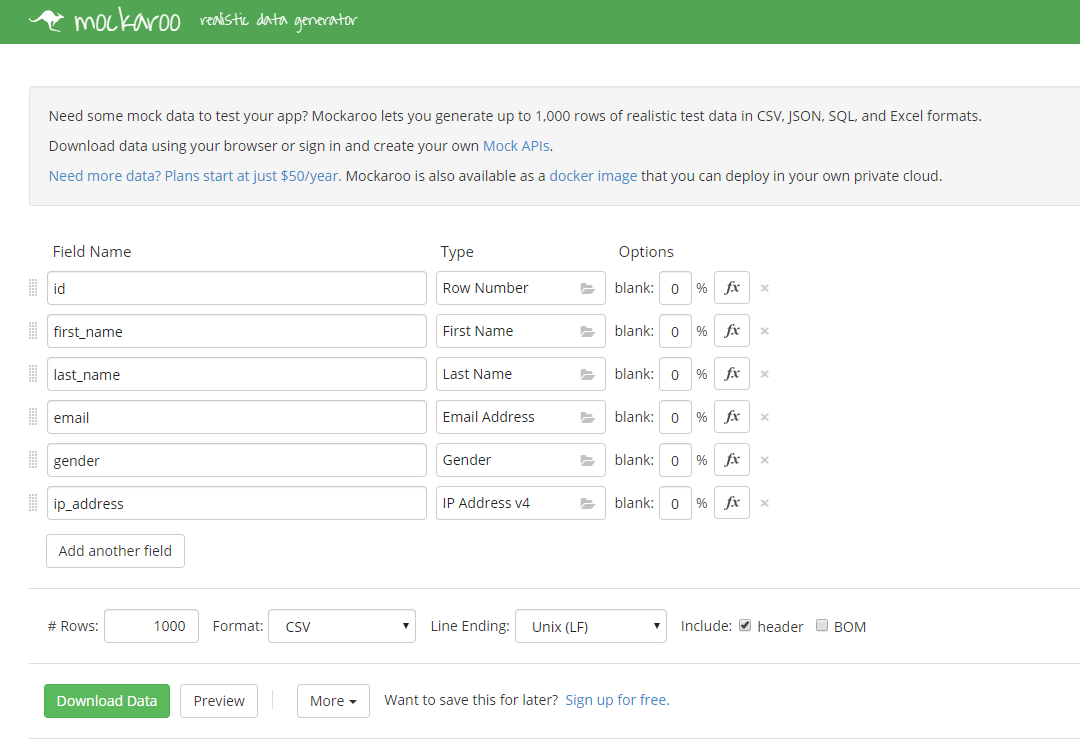Remove the email field row
The height and width of the screenshot is (751, 1080).
(x=765, y=418)
